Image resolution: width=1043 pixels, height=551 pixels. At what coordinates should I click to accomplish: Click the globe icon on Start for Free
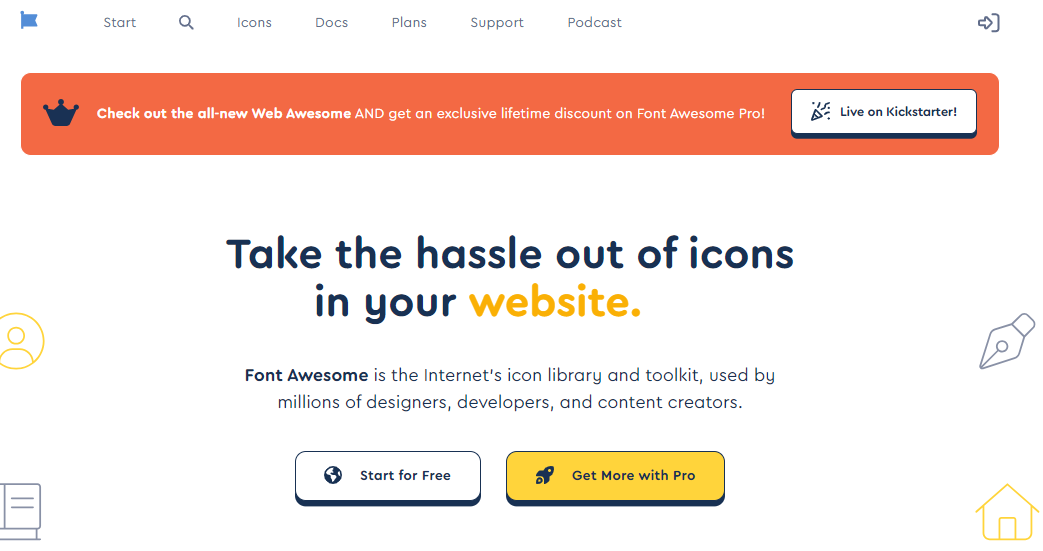coord(333,474)
